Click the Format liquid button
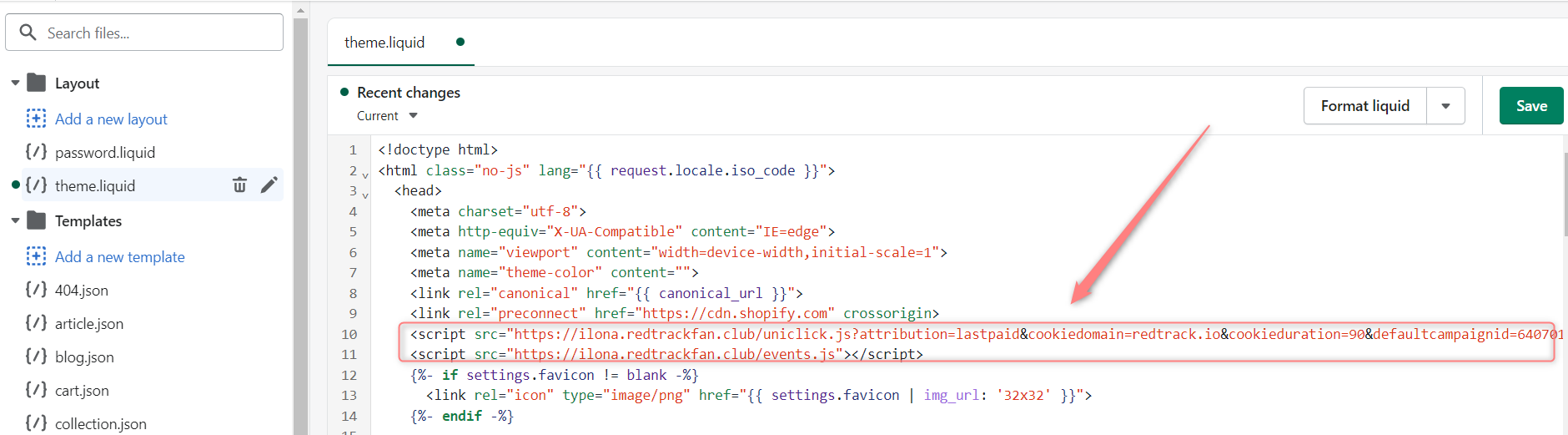Image resolution: width=1568 pixels, height=435 pixels. click(x=1365, y=106)
